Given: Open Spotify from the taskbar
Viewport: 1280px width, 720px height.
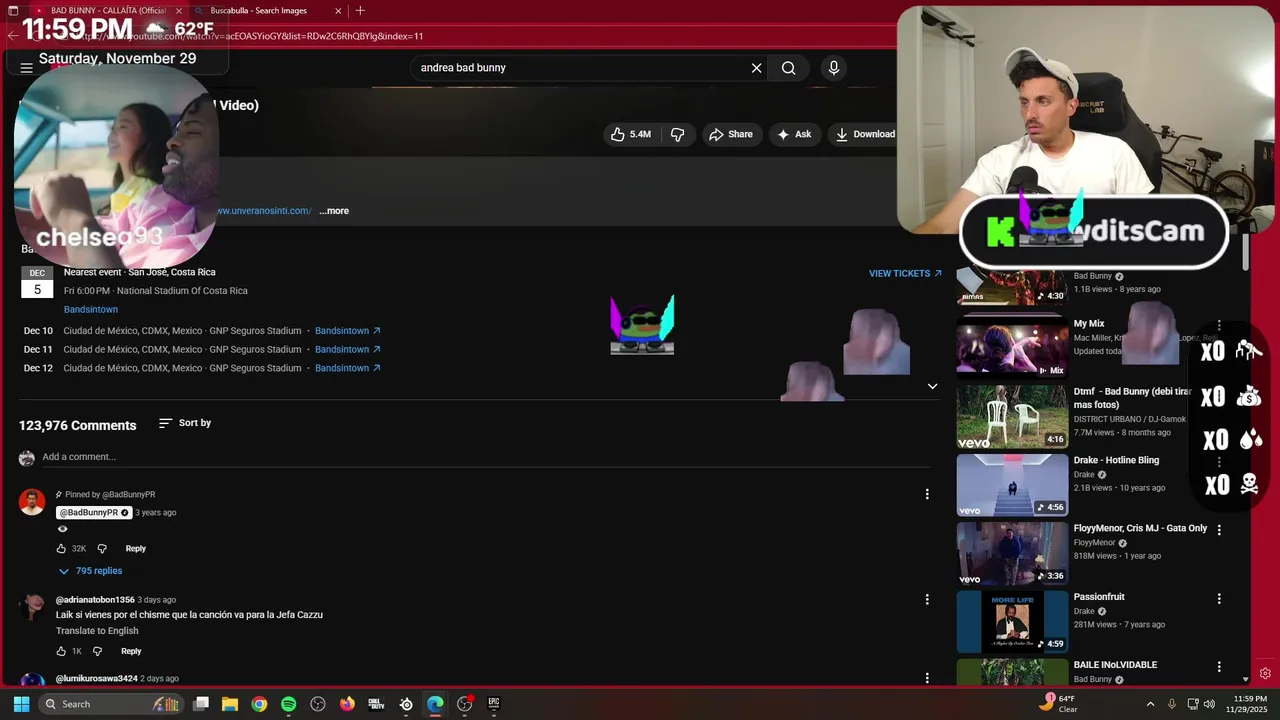Looking at the screenshot, I should coord(288,704).
